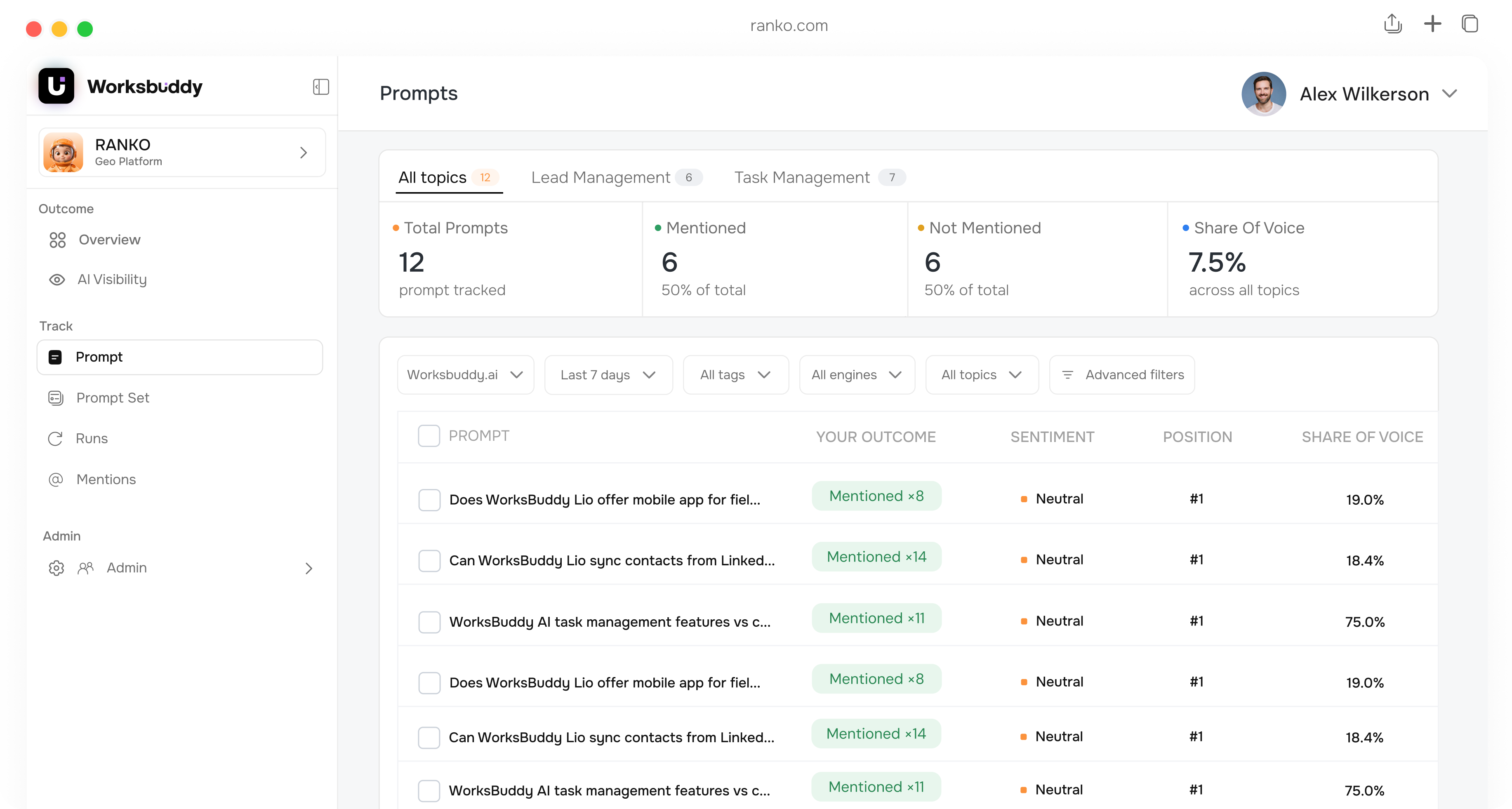Image resolution: width=1512 pixels, height=809 pixels.
Task: Check the select-all PROMPT header checkbox
Action: click(x=429, y=436)
